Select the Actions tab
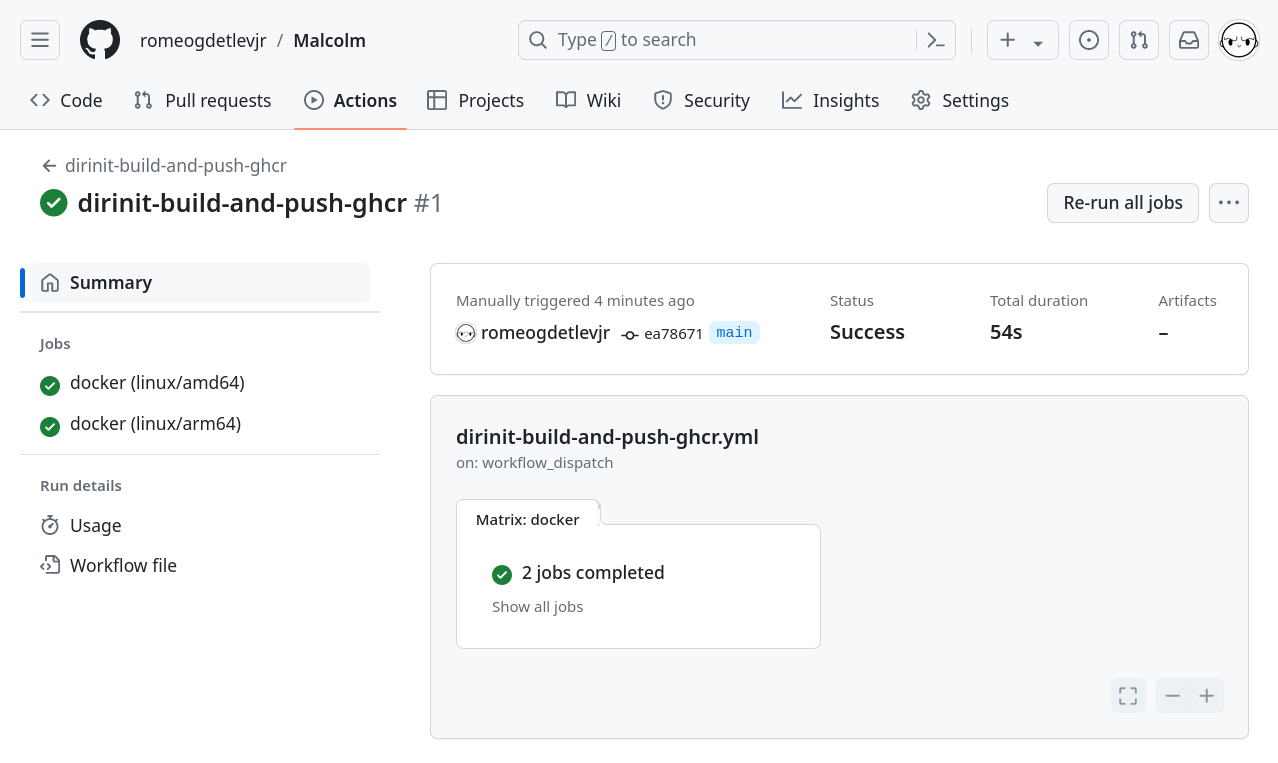The height and width of the screenshot is (763, 1278). click(x=350, y=100)
